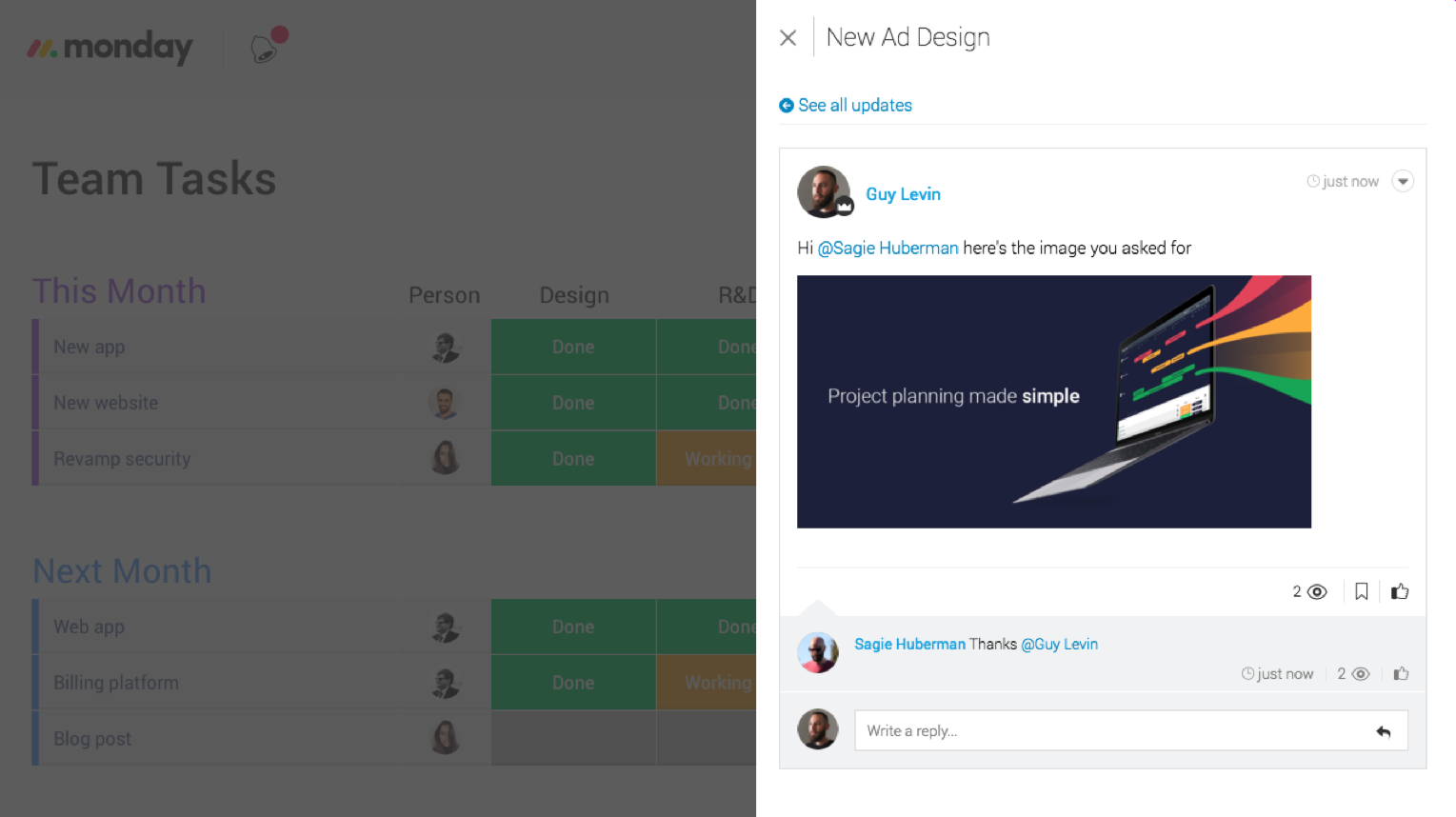Click the monday logo

(110, 47)
